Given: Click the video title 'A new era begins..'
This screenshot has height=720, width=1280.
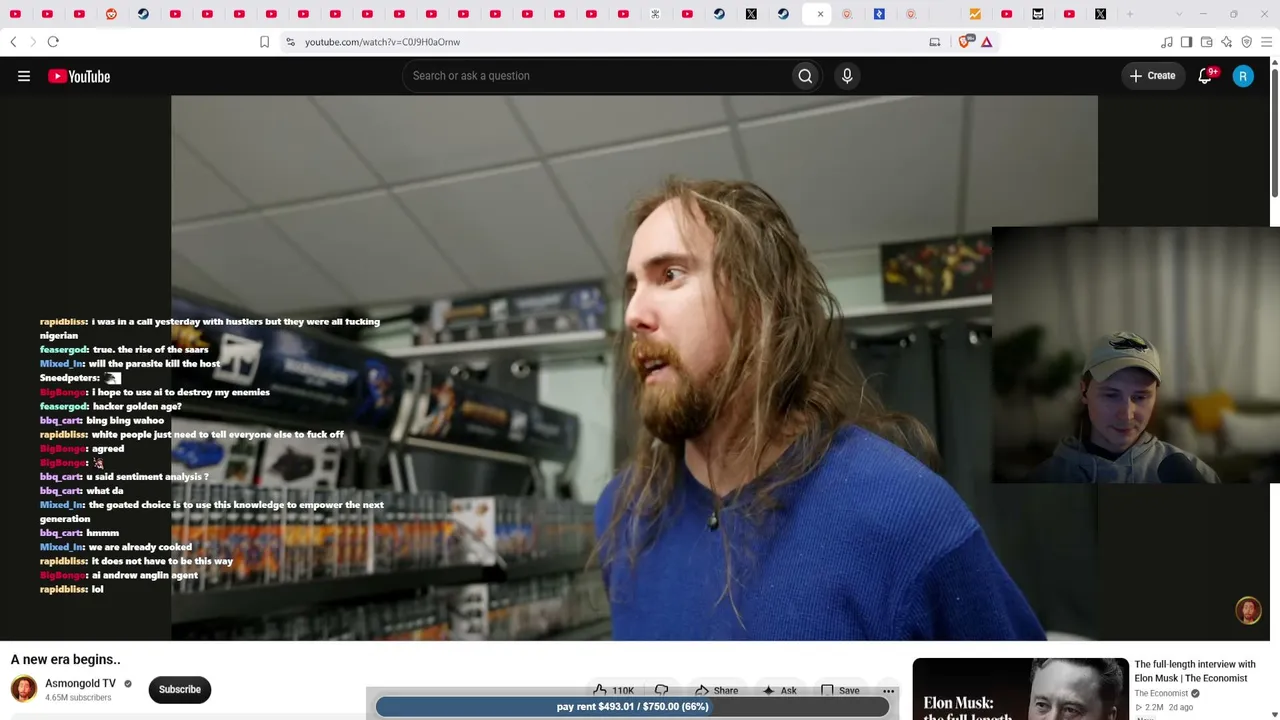Looking at the screenshot, I should pos(65,659).
